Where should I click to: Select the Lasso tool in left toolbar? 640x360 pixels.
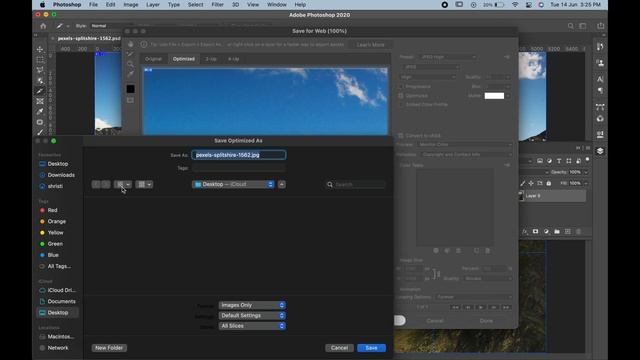coord(40,70)
